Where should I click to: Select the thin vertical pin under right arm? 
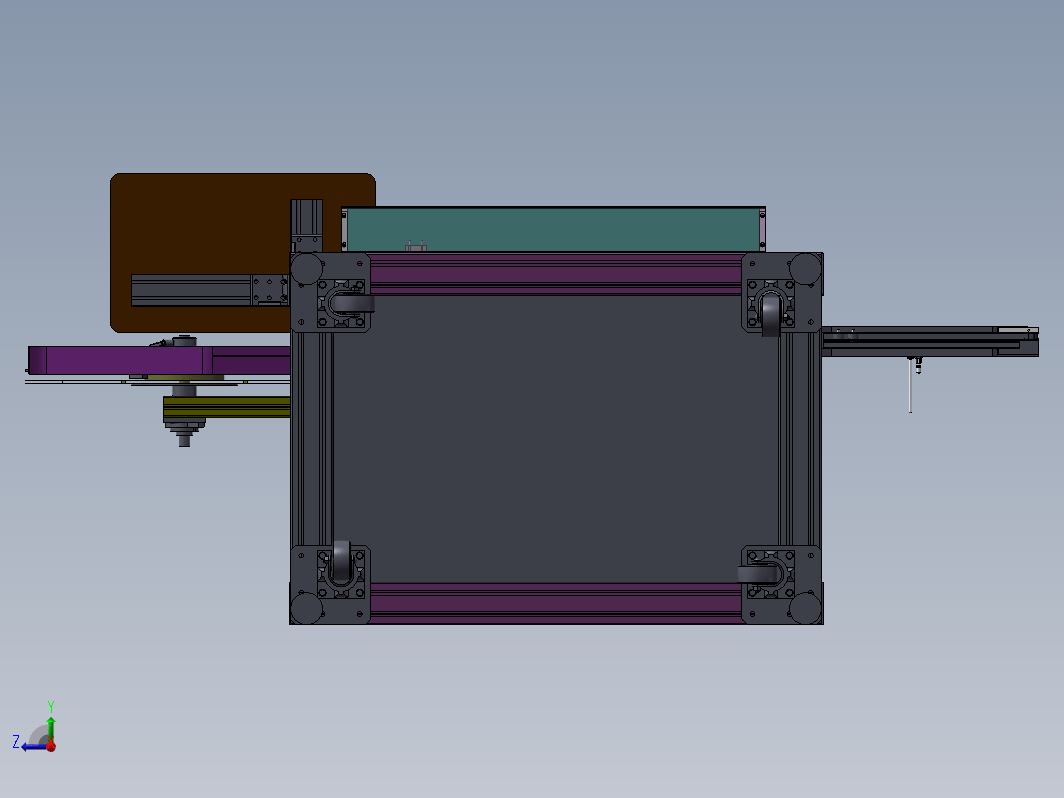[910, 385]
